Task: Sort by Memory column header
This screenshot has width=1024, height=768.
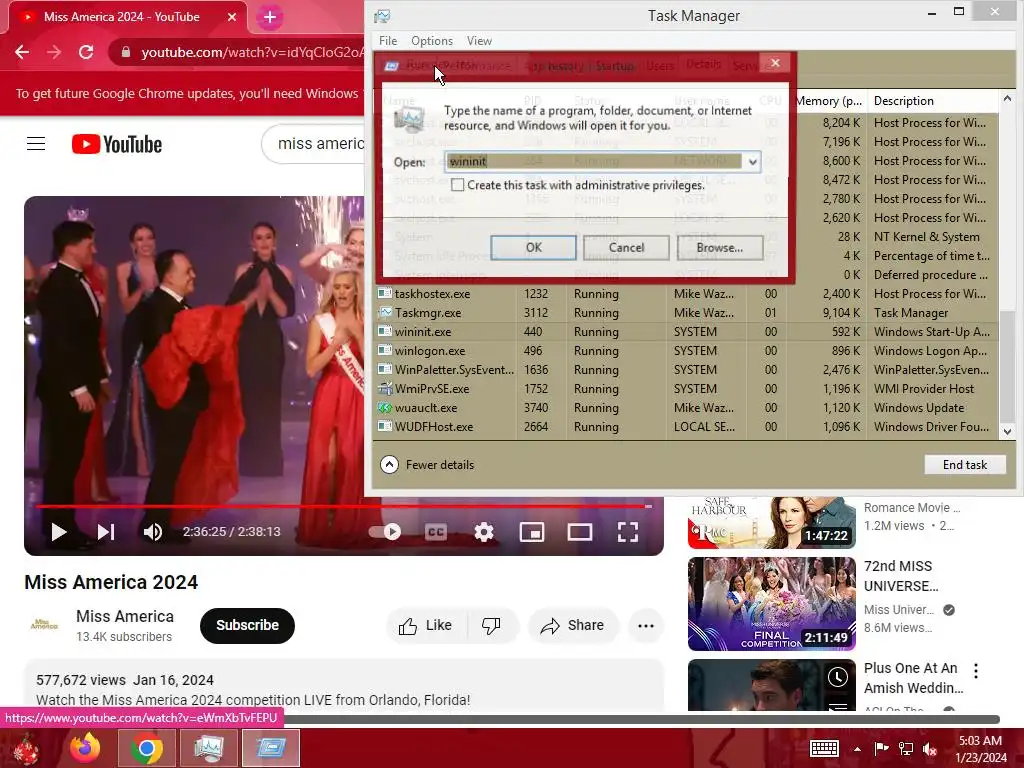Action: click(x=828, y=101)
